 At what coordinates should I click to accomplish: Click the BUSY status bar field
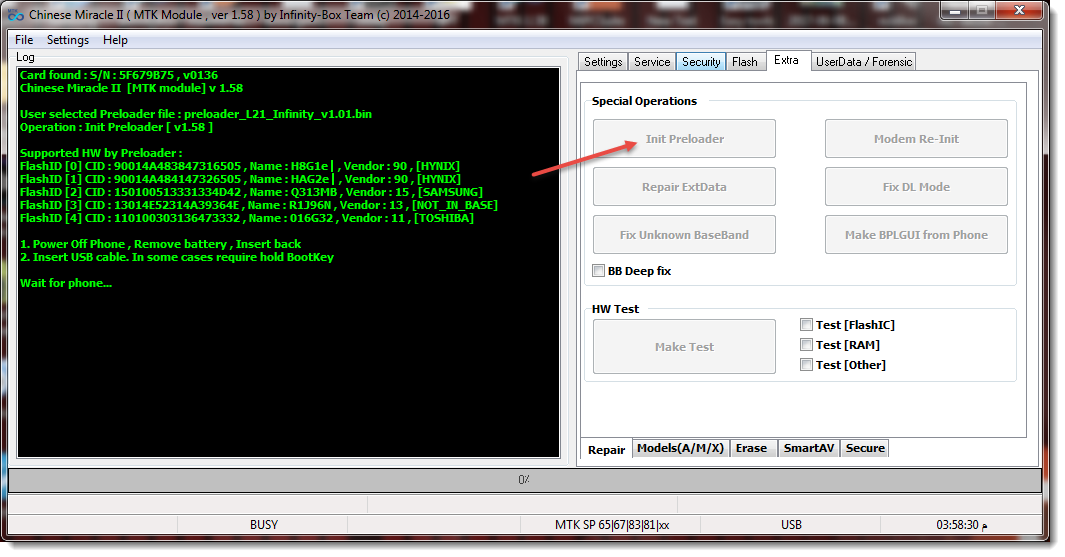(264, 524)
